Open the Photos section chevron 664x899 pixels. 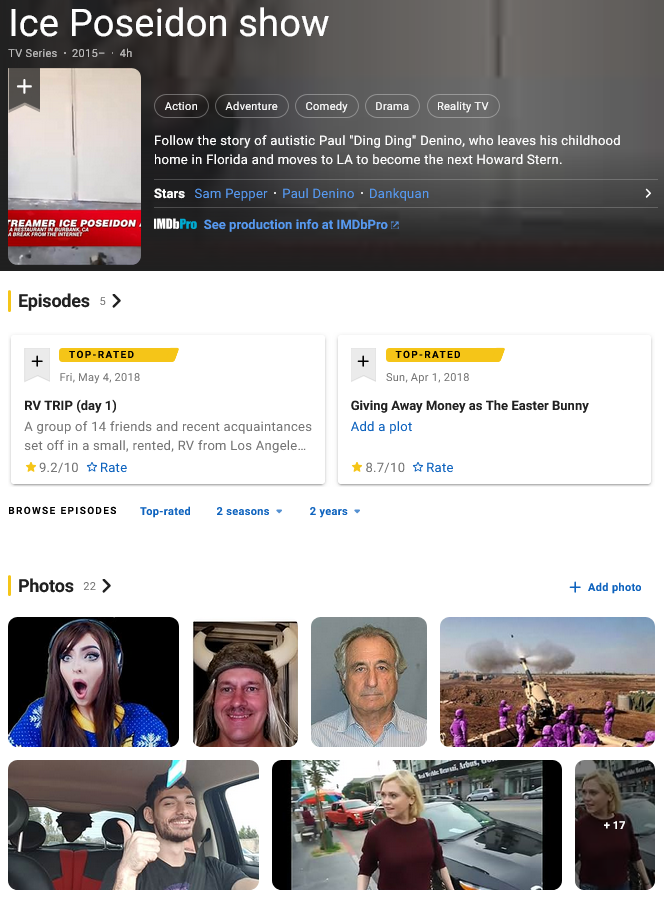coord(107,586)
